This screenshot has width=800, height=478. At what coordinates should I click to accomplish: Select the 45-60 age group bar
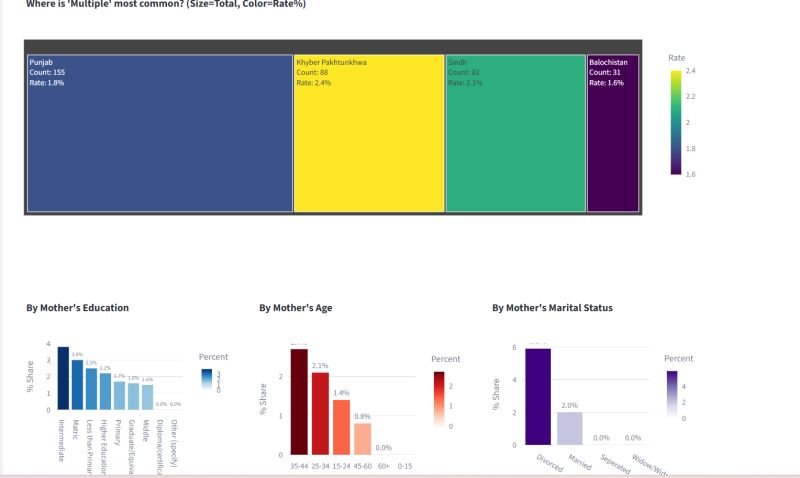[362, 439]
